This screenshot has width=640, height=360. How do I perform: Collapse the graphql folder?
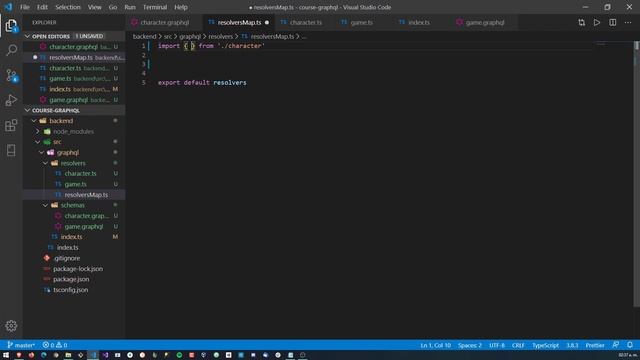tap(42, 152)
